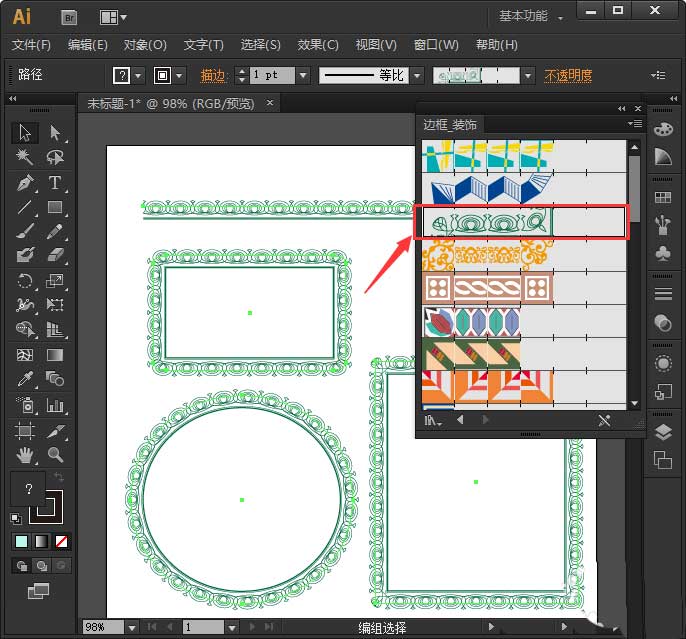Open the 对象(O) menu
This screenshot has width=686, height=639.
pyautogui.click(x=145, y=45)
